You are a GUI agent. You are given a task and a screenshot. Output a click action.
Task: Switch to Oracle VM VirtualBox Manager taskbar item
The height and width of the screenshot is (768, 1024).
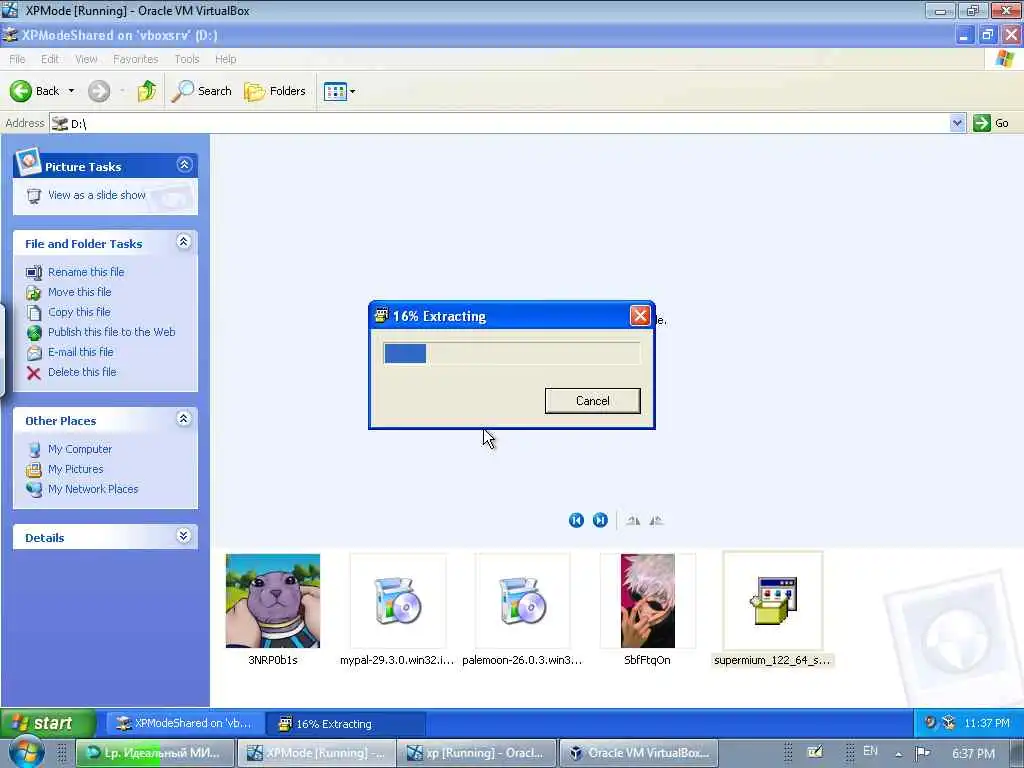[x=639, y=753]
